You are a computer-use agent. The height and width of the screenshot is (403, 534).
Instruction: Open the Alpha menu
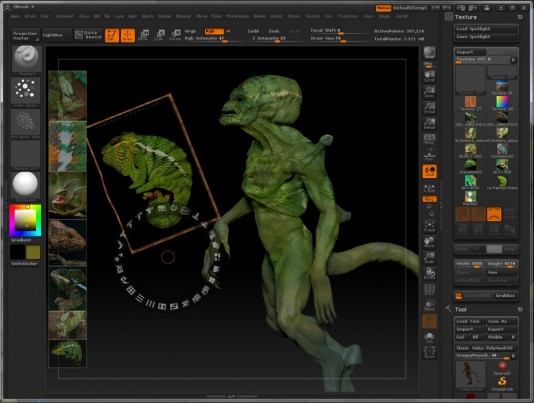point(15,16)
